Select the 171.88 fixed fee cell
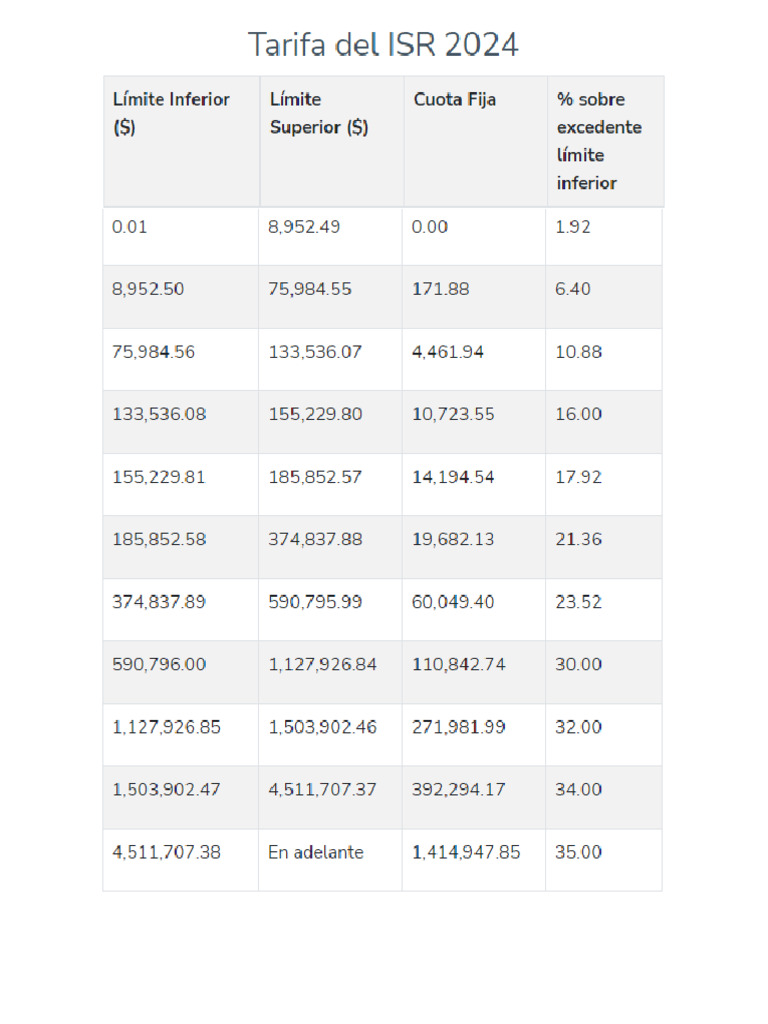 click(441, 289)
